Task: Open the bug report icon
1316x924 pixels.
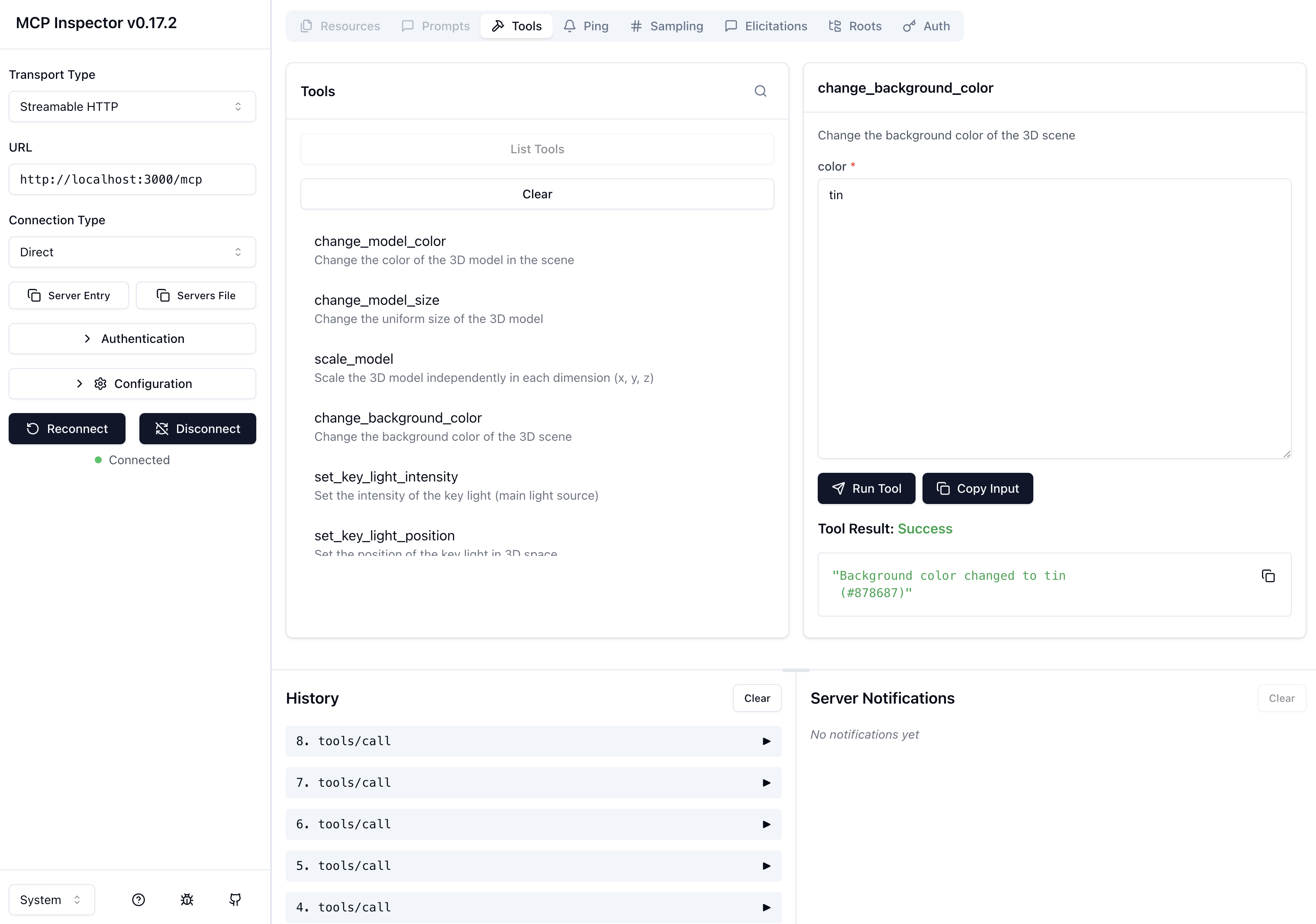Action: pyautogui.click(x=187, y=899)
